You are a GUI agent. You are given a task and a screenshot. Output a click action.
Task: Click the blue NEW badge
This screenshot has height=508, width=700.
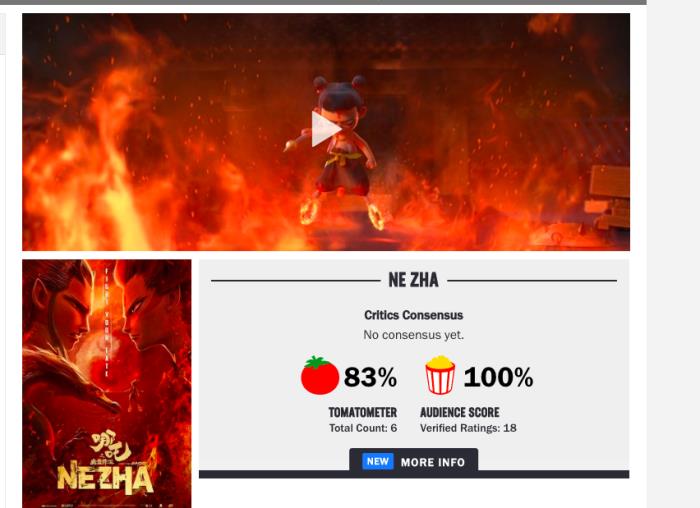point(378,462)
